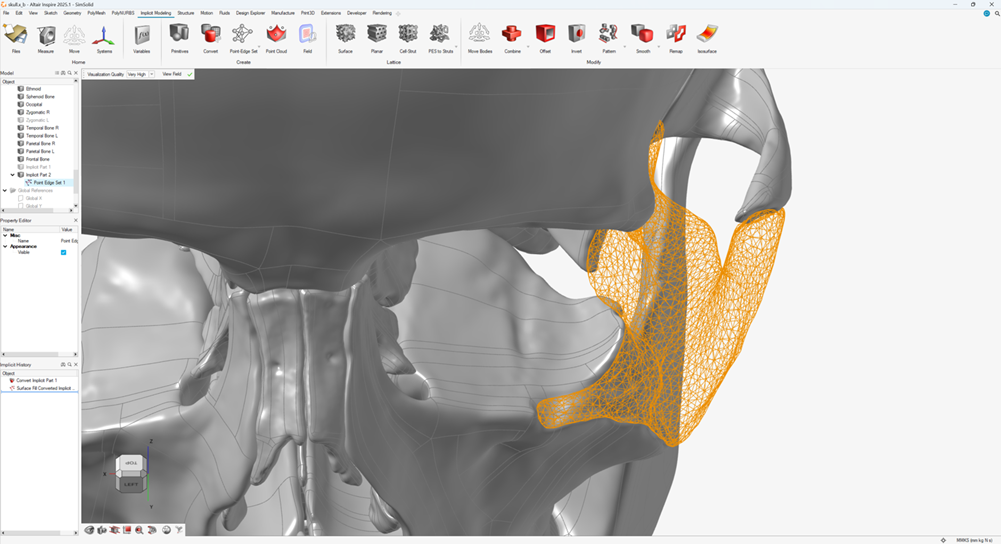This screenshot has width=1001, height=544.
Task: Launch the Invert tool
Action: pos(576,36)
